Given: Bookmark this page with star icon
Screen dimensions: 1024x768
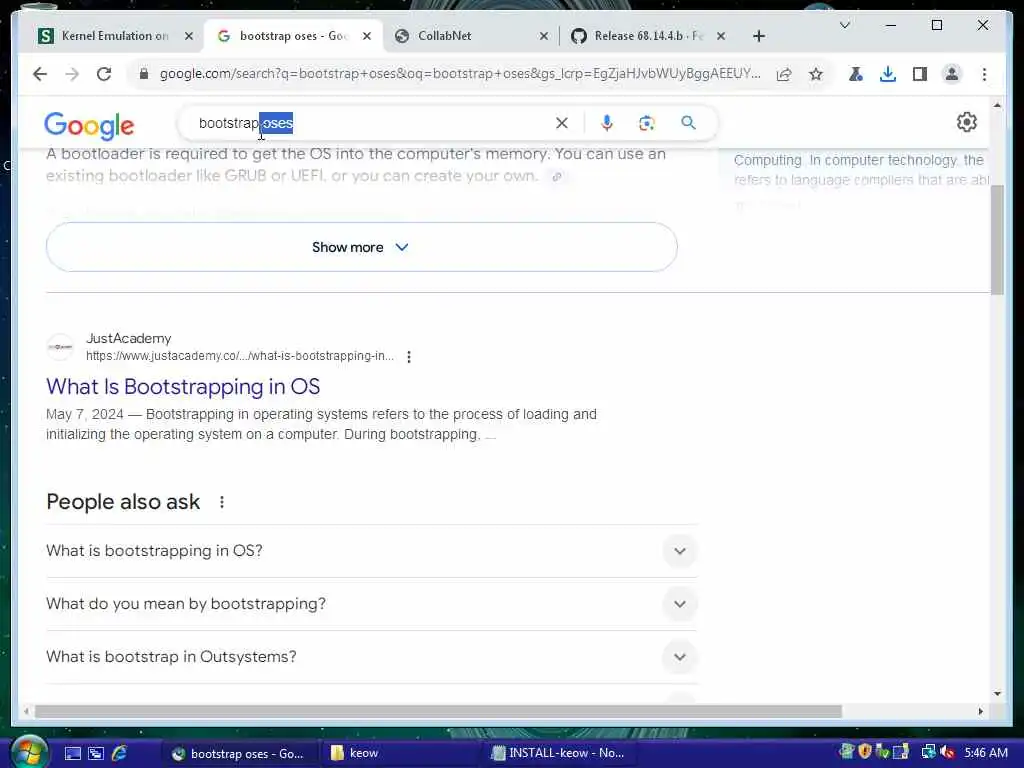Looking at the screenshot, I should (816, 74).
